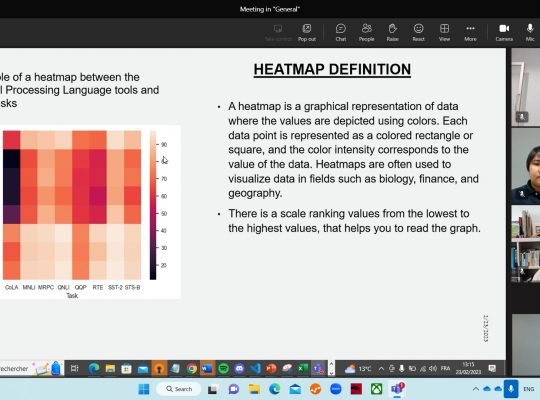Expand hidden tray icons beside 13°C weather
The width and height of the screenshot is (540, 400).
pyautogui.click(x=381, y=369)
